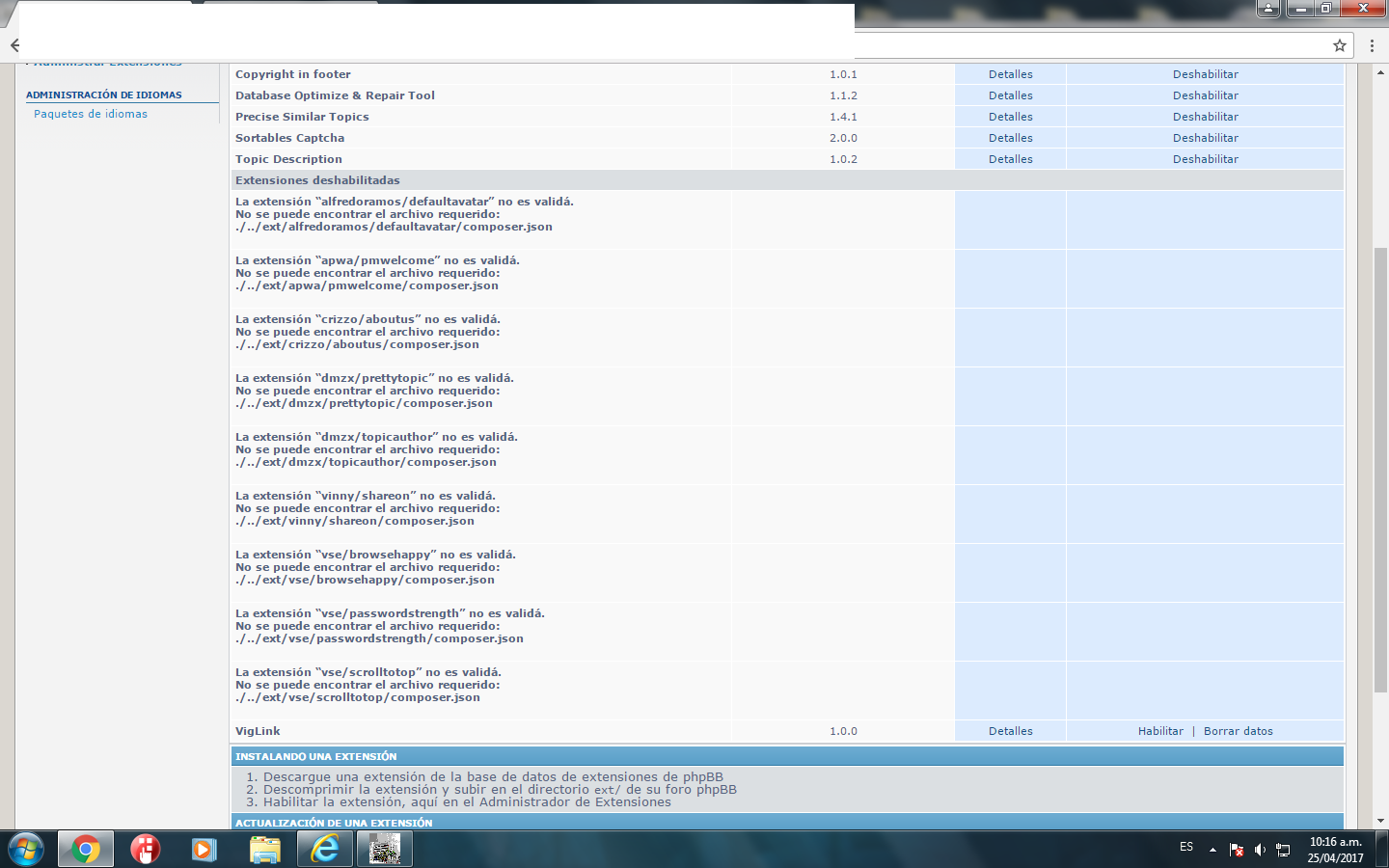Click the ES language indicator
The width and height of the screenshot is (1389, 868).
pos(1186,847)
